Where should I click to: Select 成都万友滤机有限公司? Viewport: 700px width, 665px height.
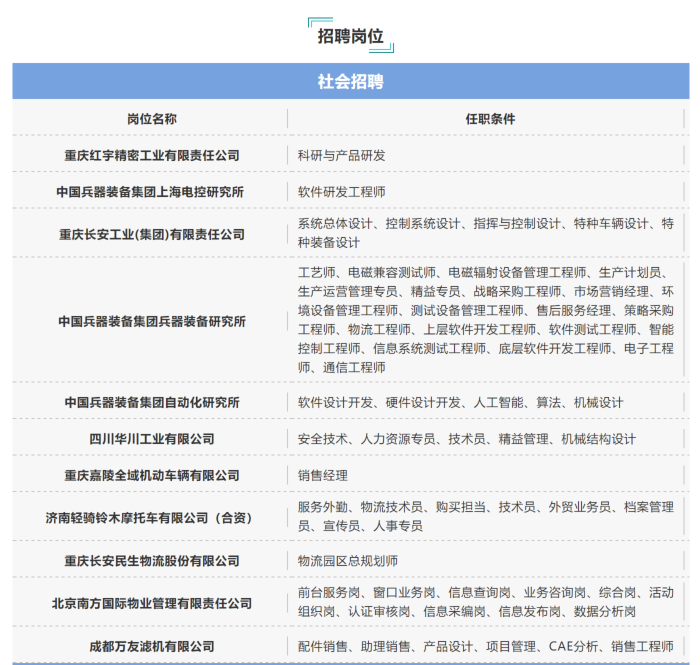pos(152,646)
